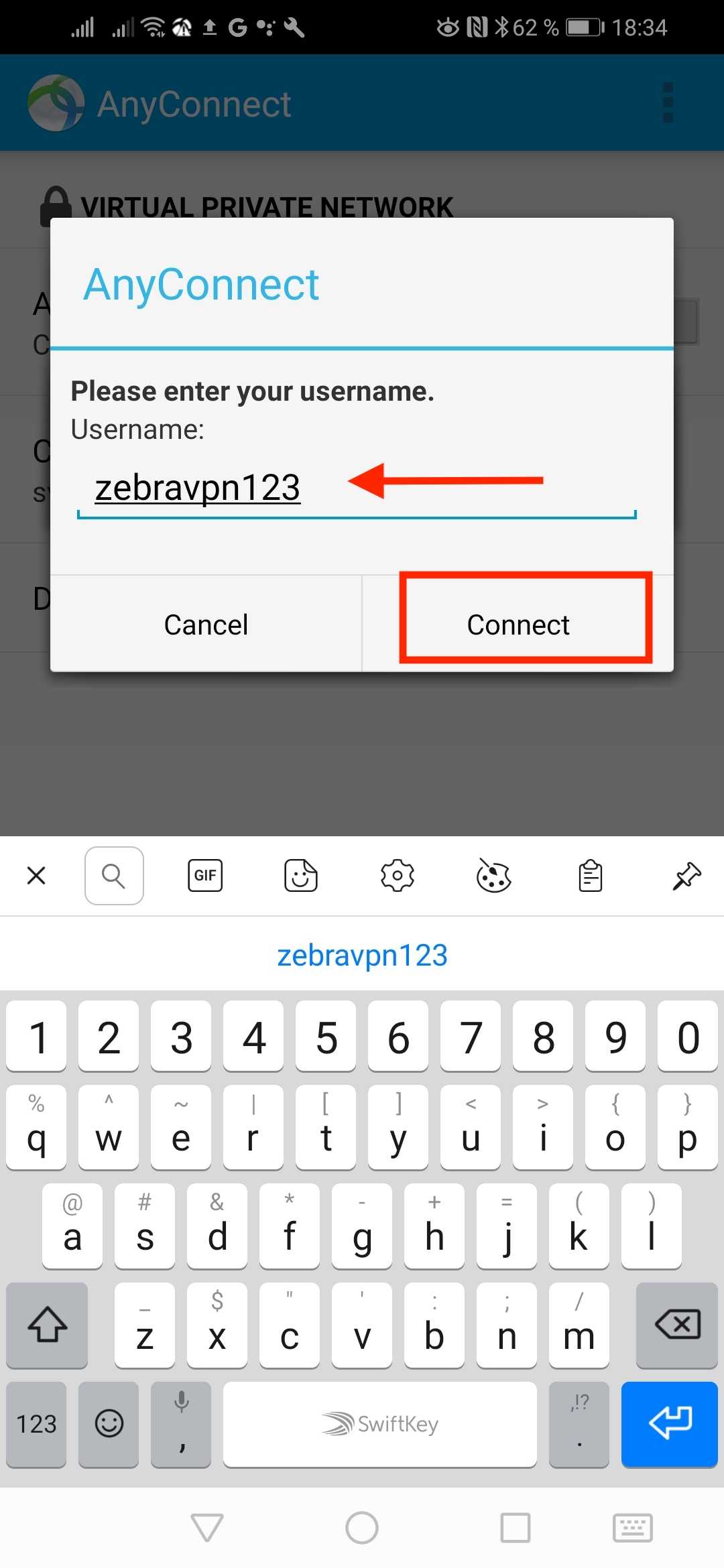The height and width of the screenshot is (1568, 724).
Task: Tap Cancel in the AnyConnect dialog
Action: [x=206, y=624]
